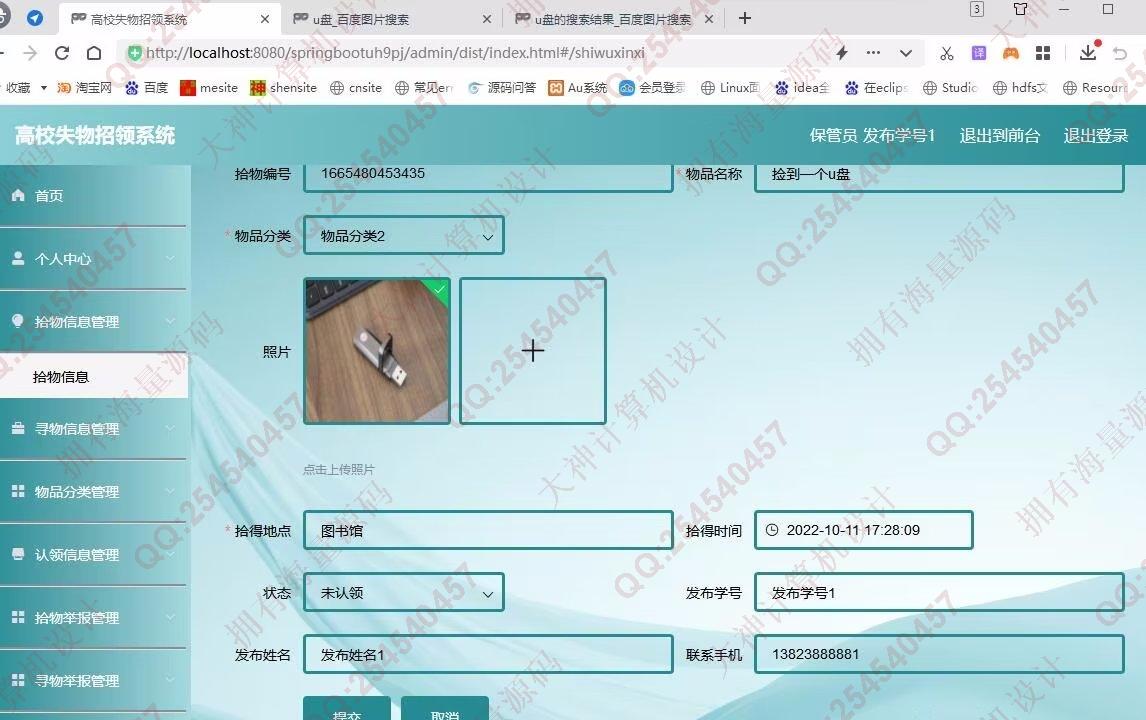
Task: Expand 拾物信息管理 sidebar menu
Action: pyautogui.click(x=94, y=322)
